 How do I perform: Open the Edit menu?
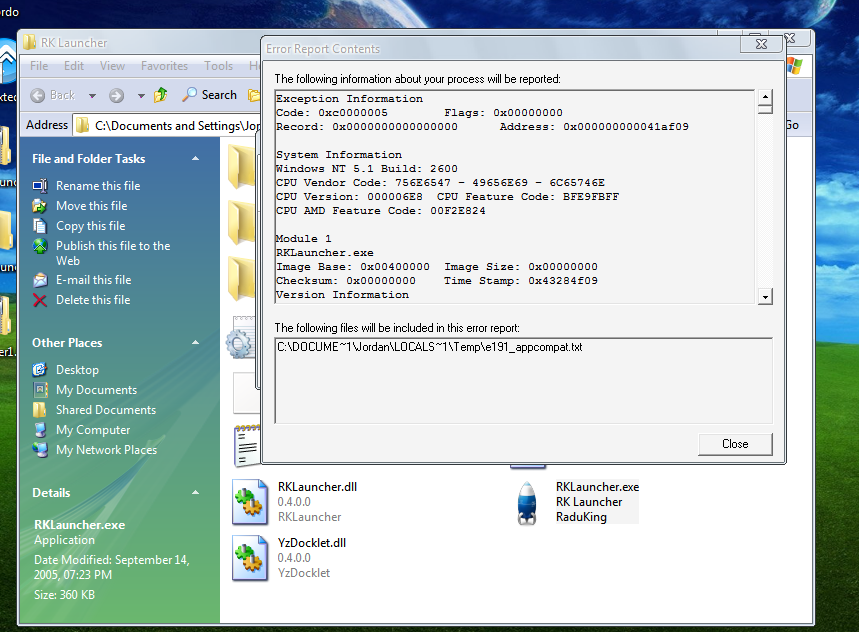point(73,66)
